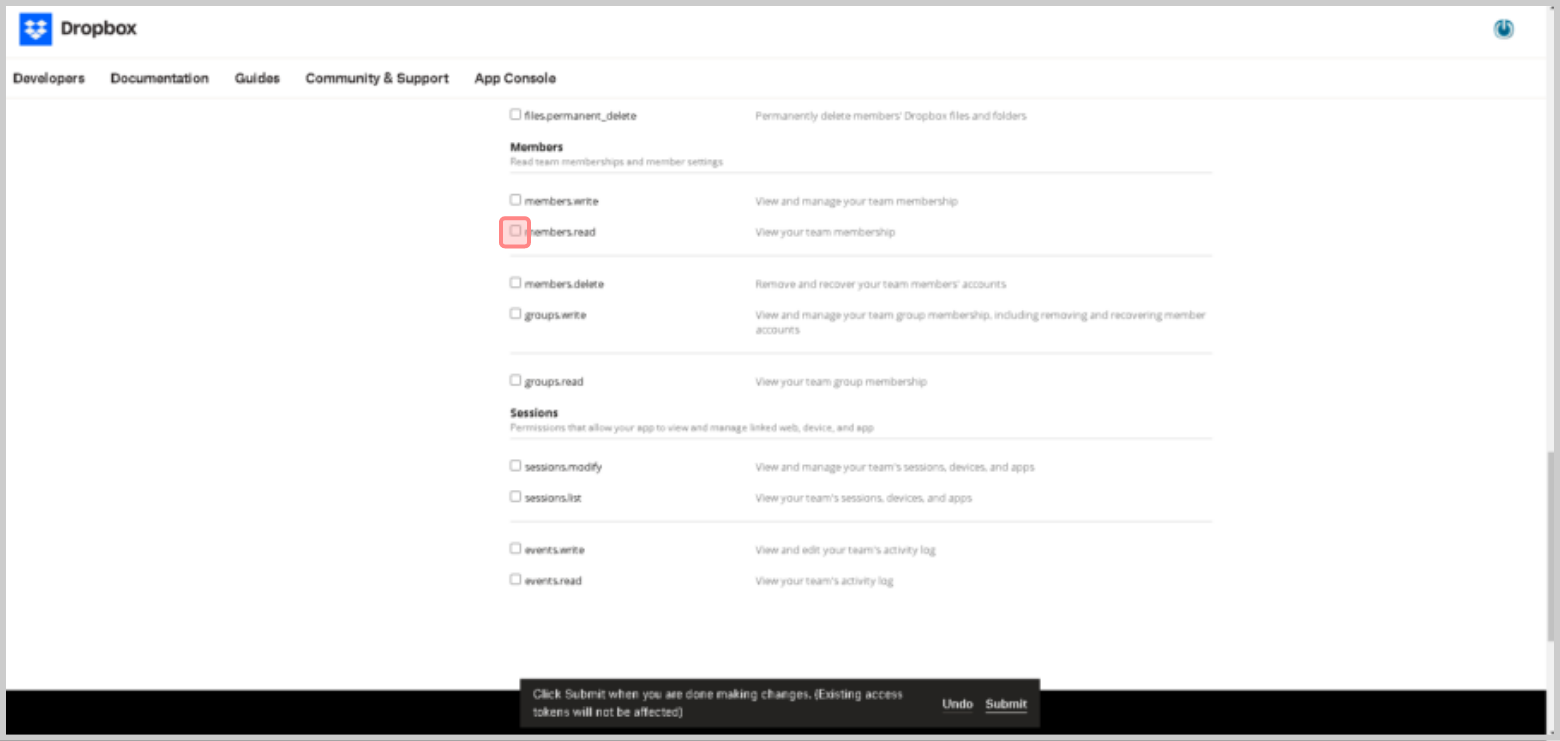Toggle the sessions.modify permission
Viewport: 1560px width, 741px height.
pyautogui.click(x=516, y=465)
